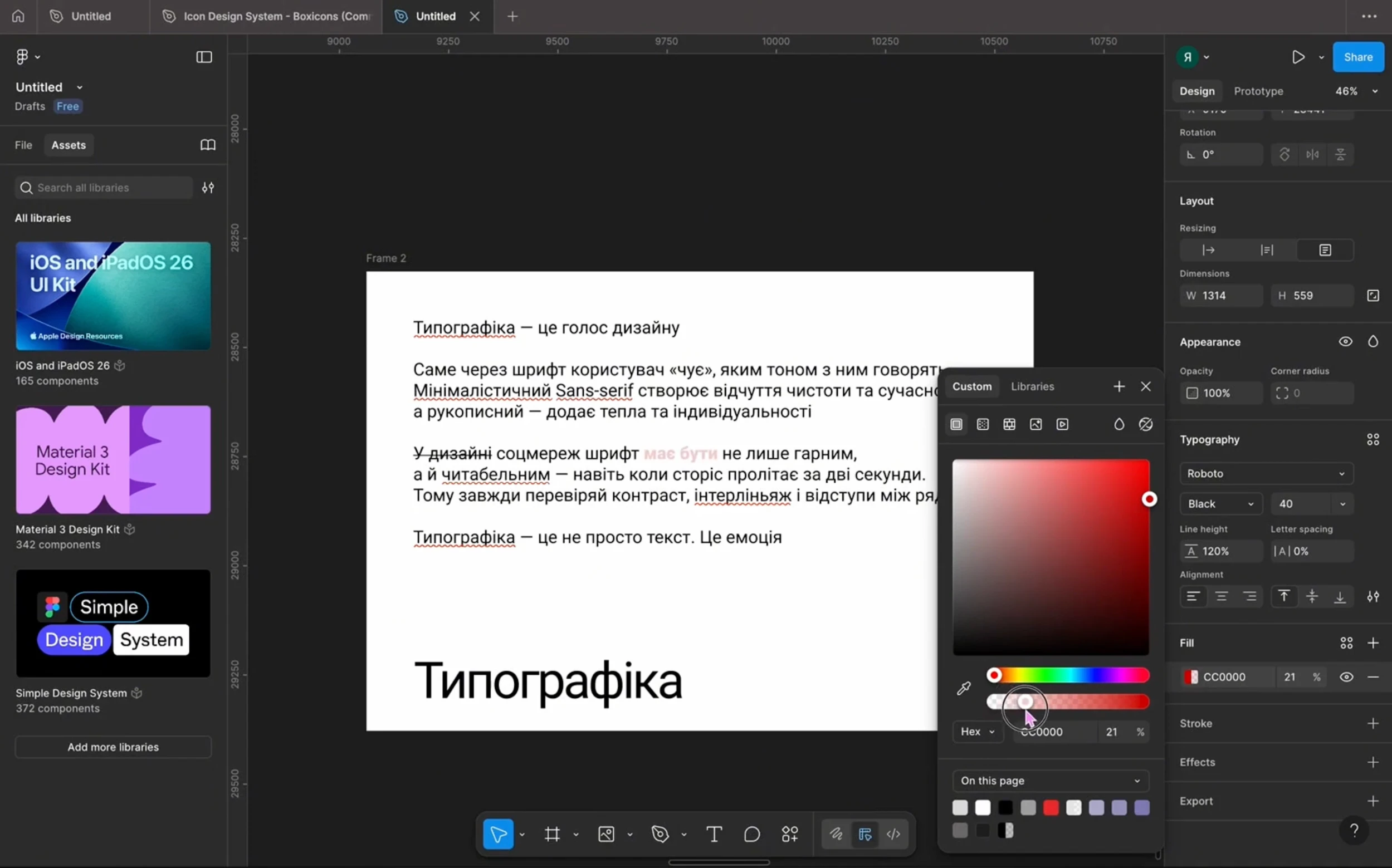The height and width of the screenshot is (868, 1392).
Task: Flip horizontal icon next to Rotation
Action: [x=1312, y=154]
